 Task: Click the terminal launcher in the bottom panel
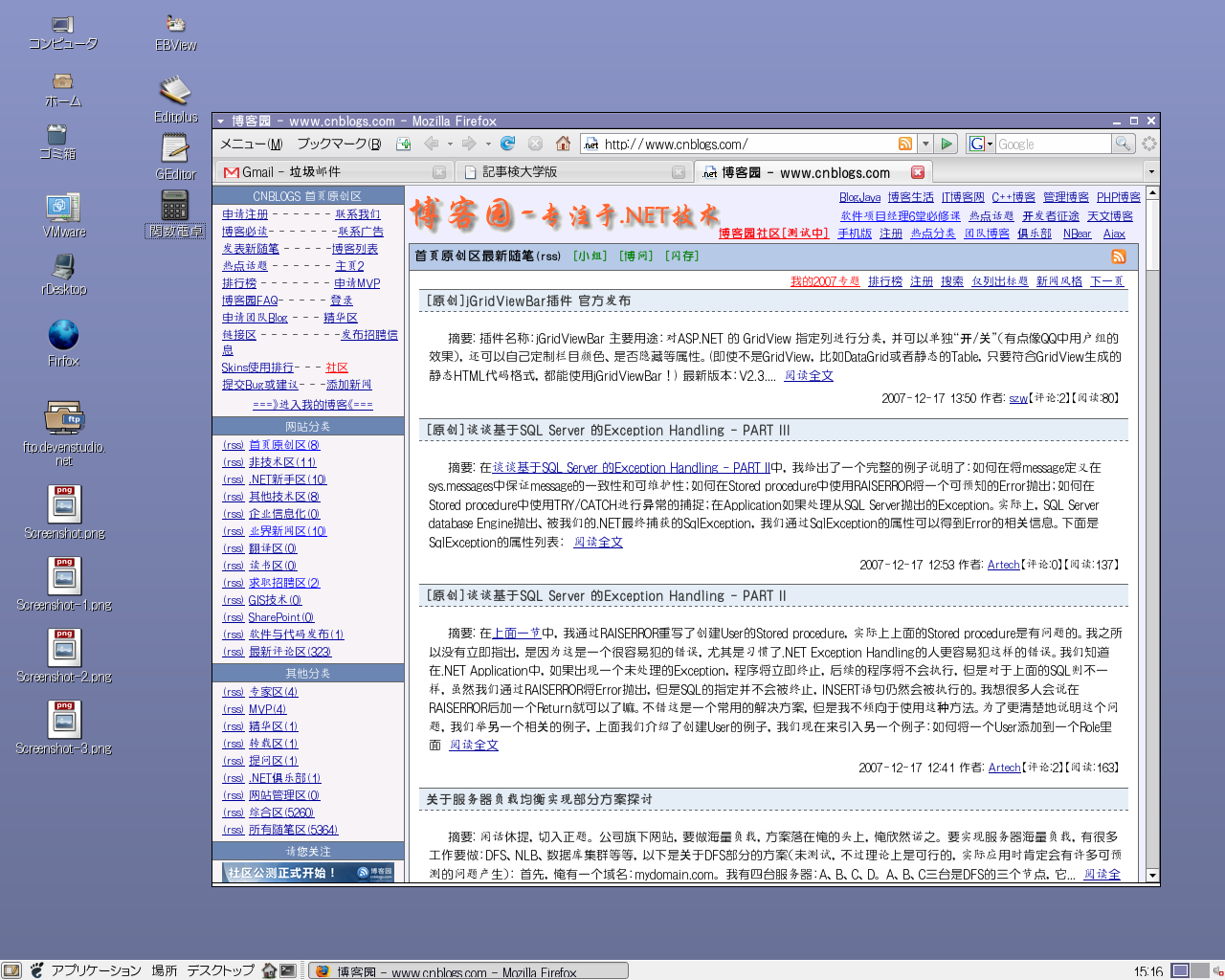click(287, 970)
